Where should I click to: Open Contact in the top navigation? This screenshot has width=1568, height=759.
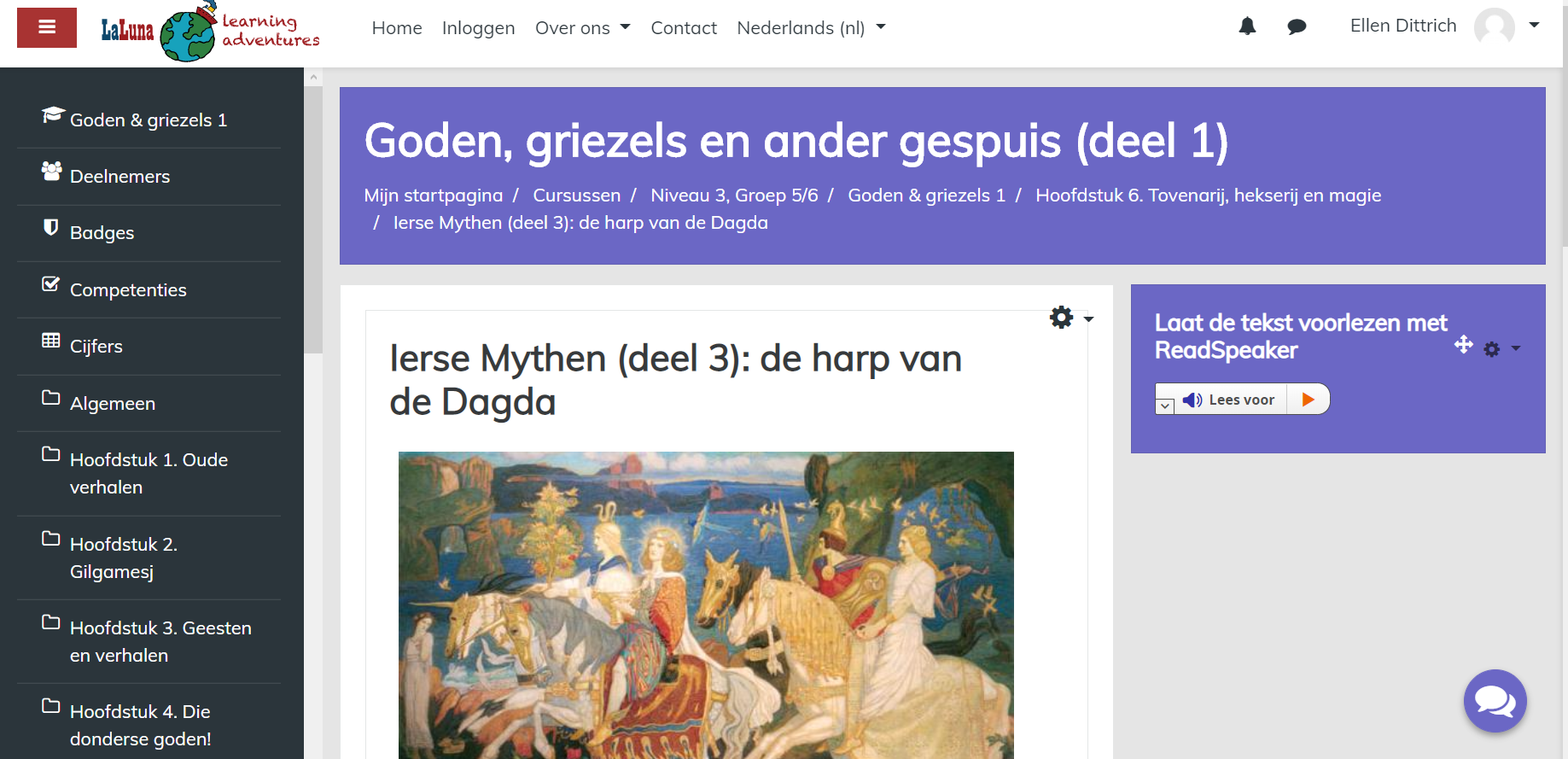(684, 28)
